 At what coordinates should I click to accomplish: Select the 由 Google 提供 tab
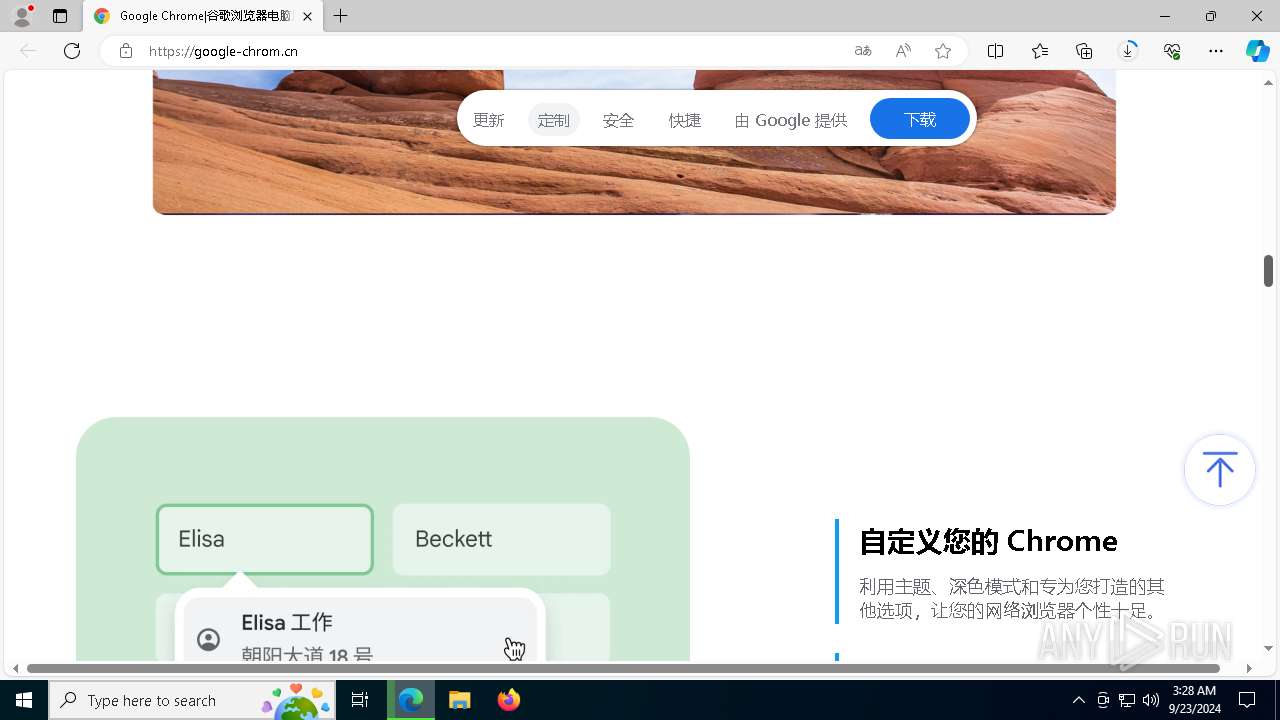point(791,120)
